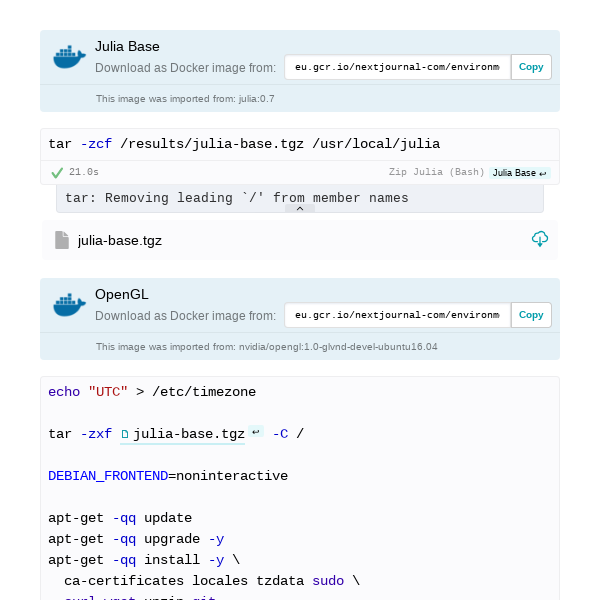The width and height of the screenshot is (600, 600).
Task: Select the OpenGL environment title
Action: click(122, 295)
